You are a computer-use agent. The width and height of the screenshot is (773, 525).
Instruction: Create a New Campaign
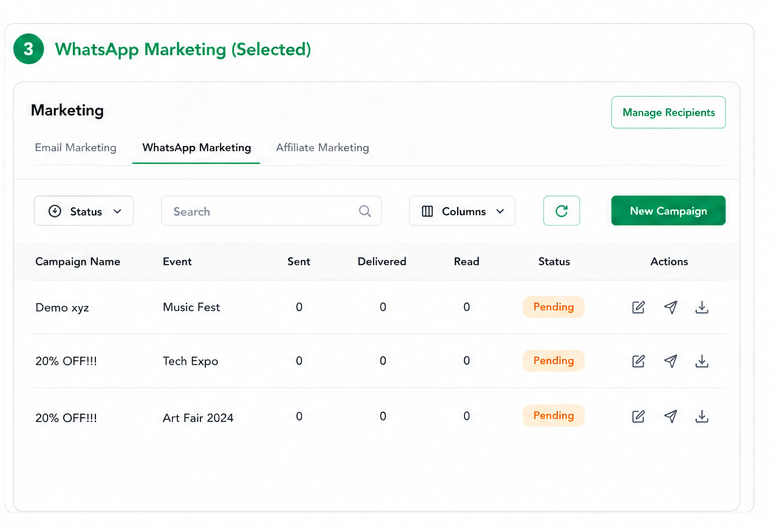pyautogui.click(x=668, y=210)
